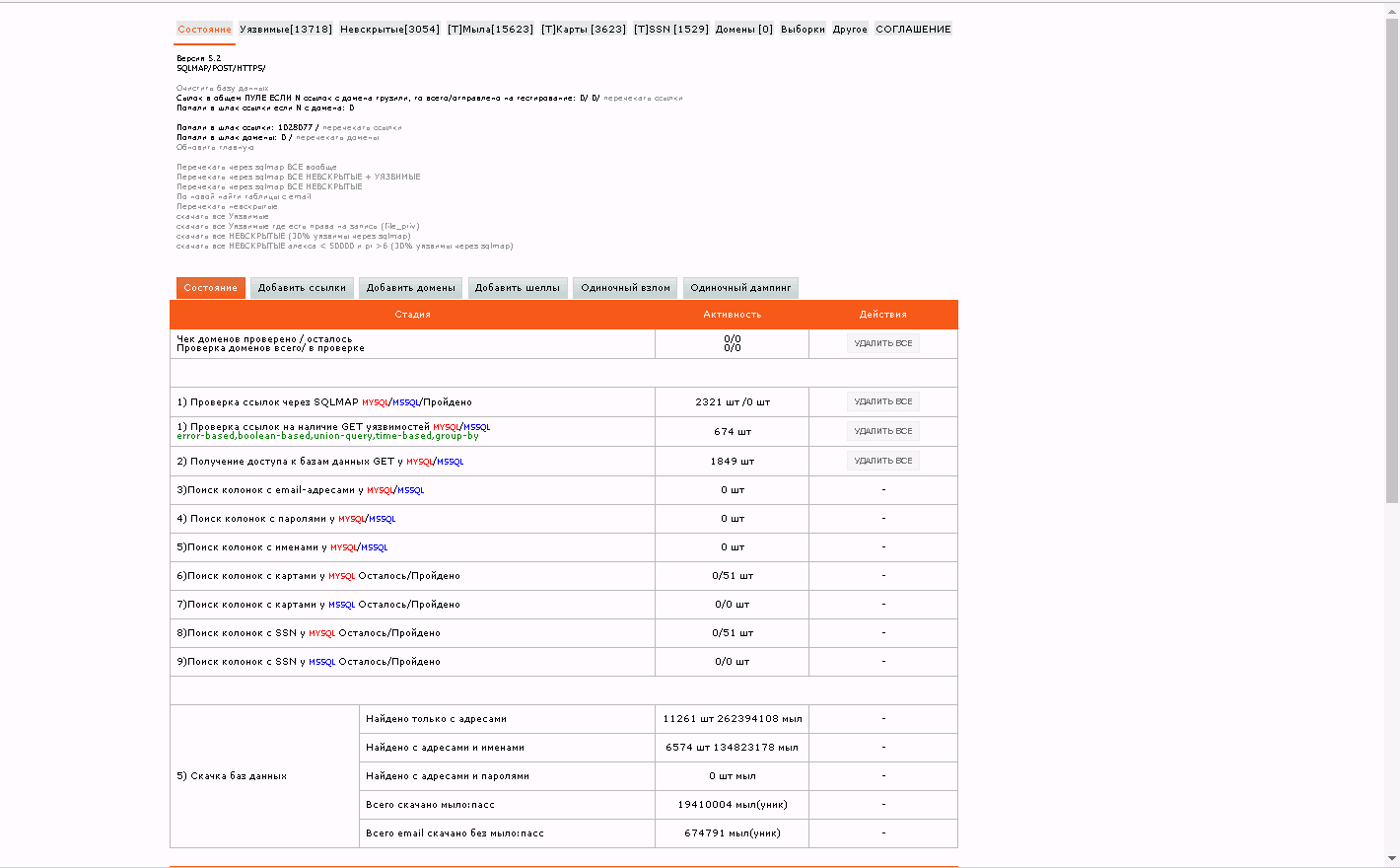Select the 'Одиночный взлом' sub-tab
1400x868 pixels.
click(x=625, y=288)
